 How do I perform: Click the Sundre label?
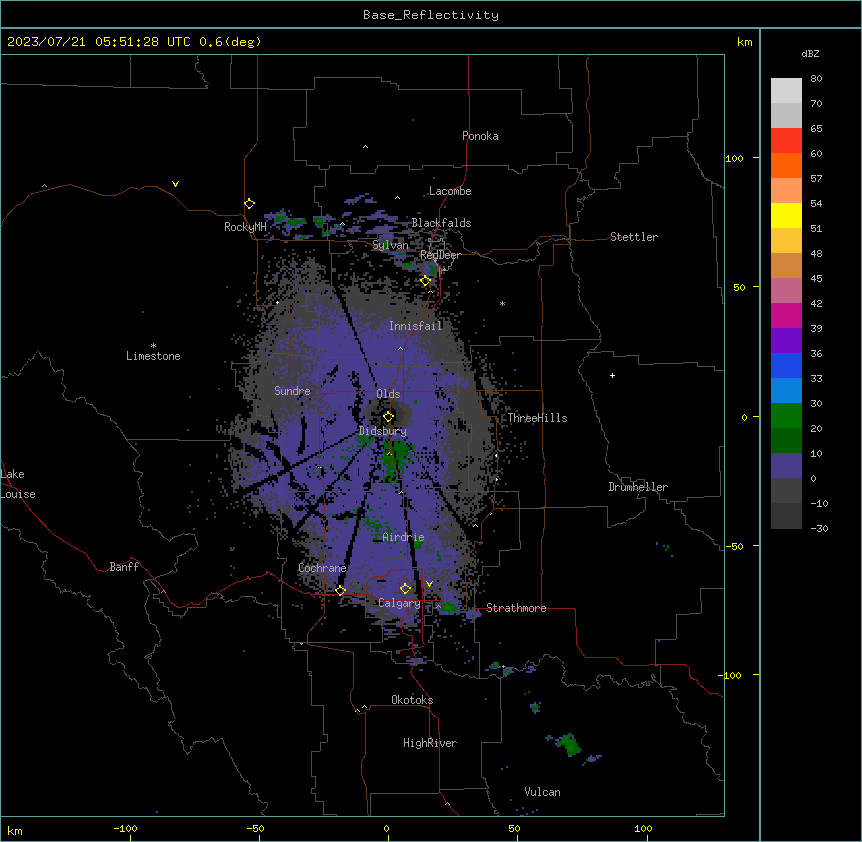click(292, 391)
